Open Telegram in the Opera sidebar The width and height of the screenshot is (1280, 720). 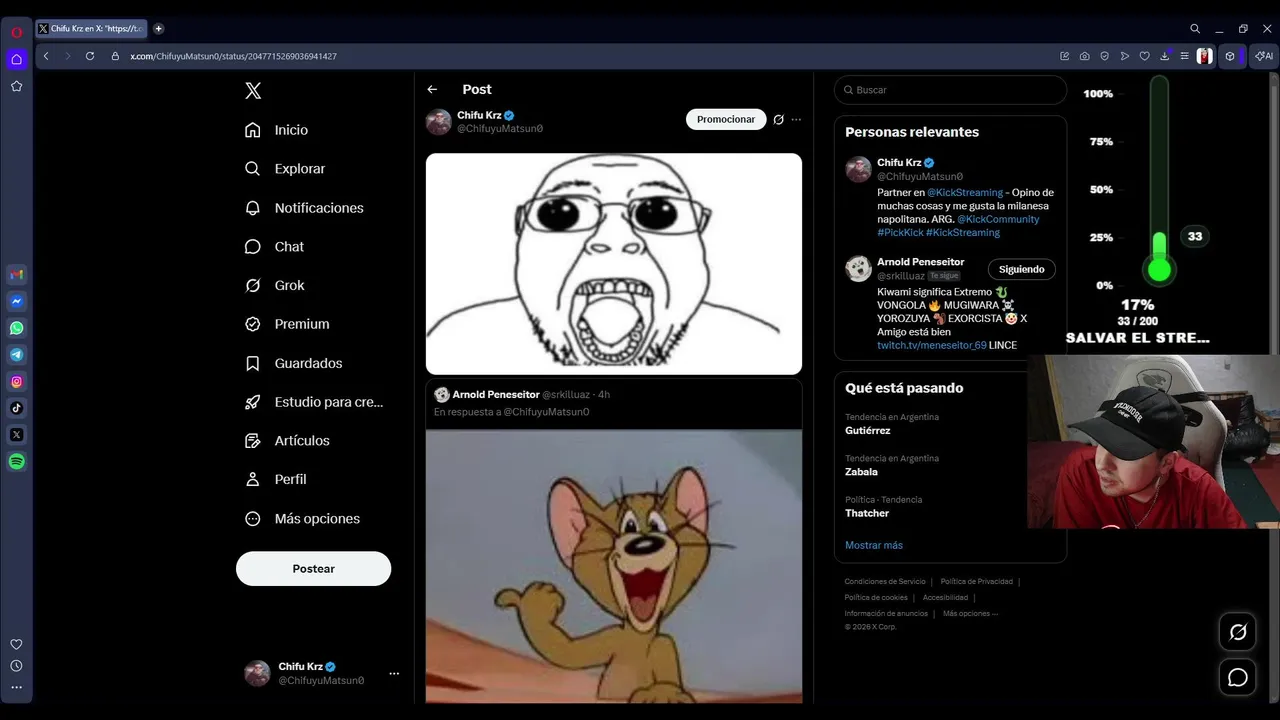[16, 354]
